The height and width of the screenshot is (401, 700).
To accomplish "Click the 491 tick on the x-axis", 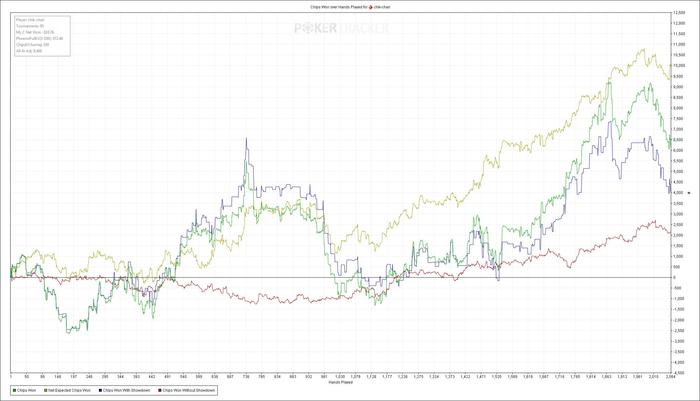I will pos(167,377).
